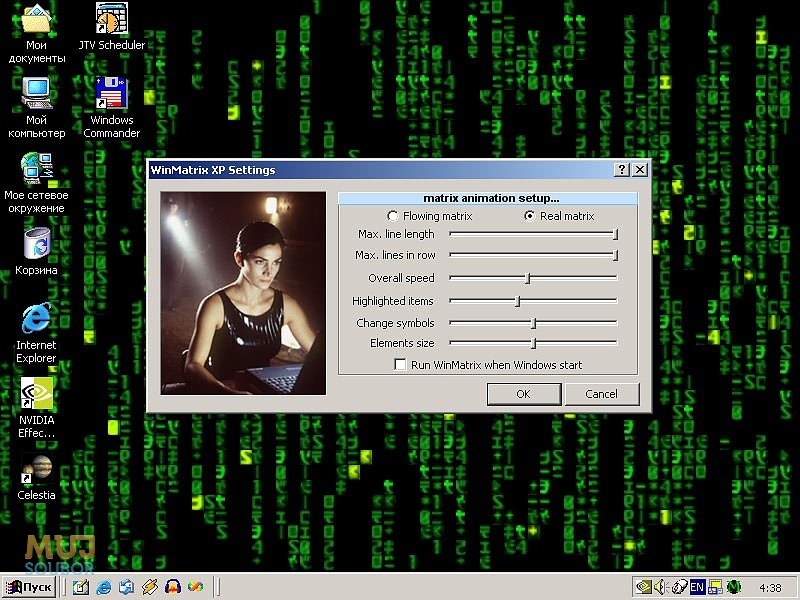800x600 pixels.
Task: Open the Корзина recycle bin
Action: click(37, 243)
